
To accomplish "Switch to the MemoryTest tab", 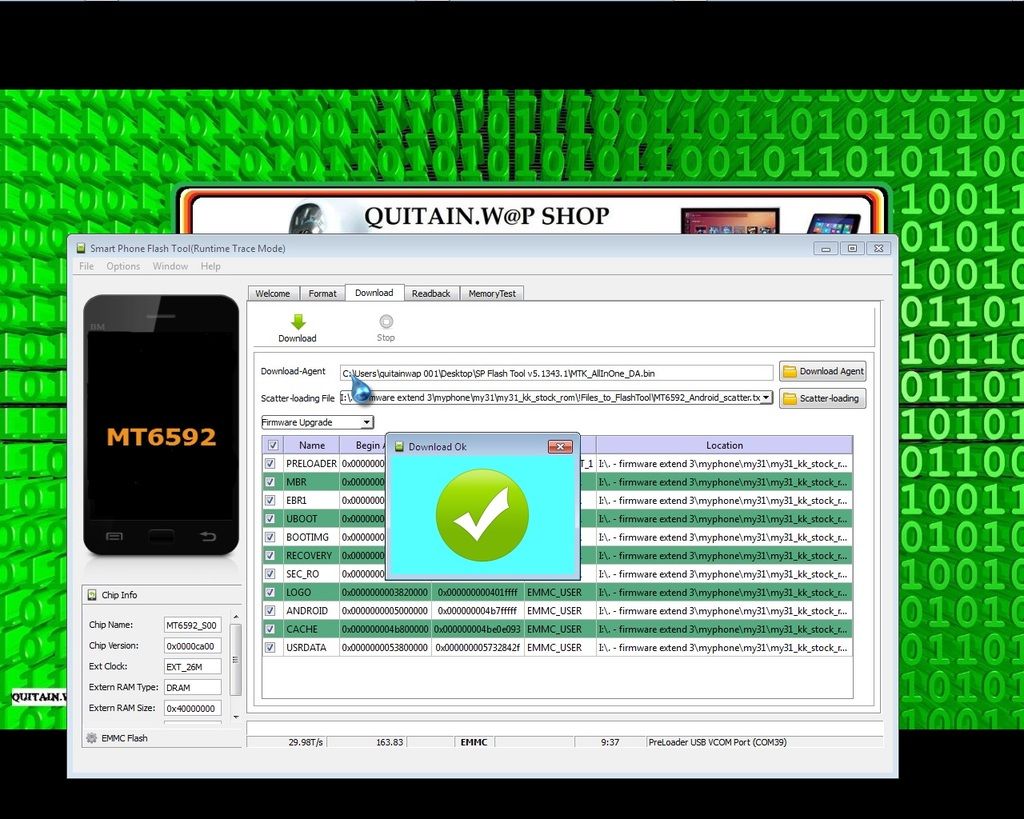I will coord(492,294).
